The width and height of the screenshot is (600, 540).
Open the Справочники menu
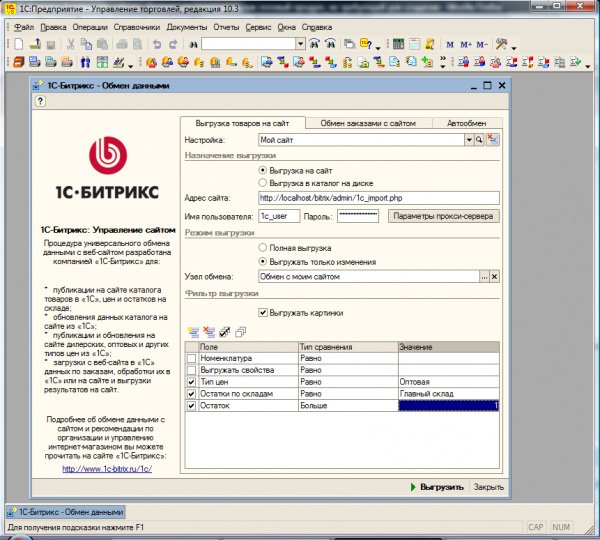(x=137, y=27)
